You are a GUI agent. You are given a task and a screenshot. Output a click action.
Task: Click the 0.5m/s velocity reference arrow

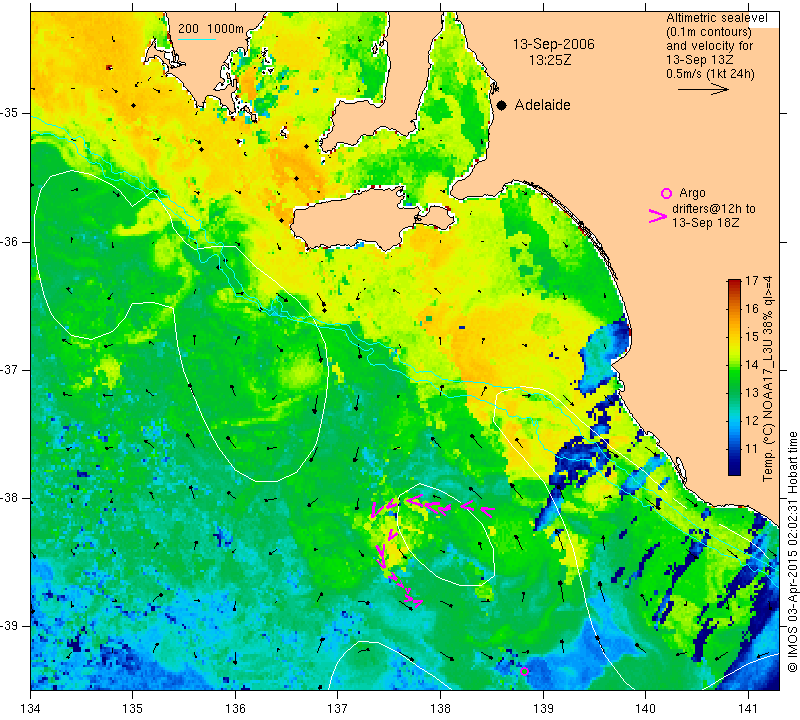703,89
